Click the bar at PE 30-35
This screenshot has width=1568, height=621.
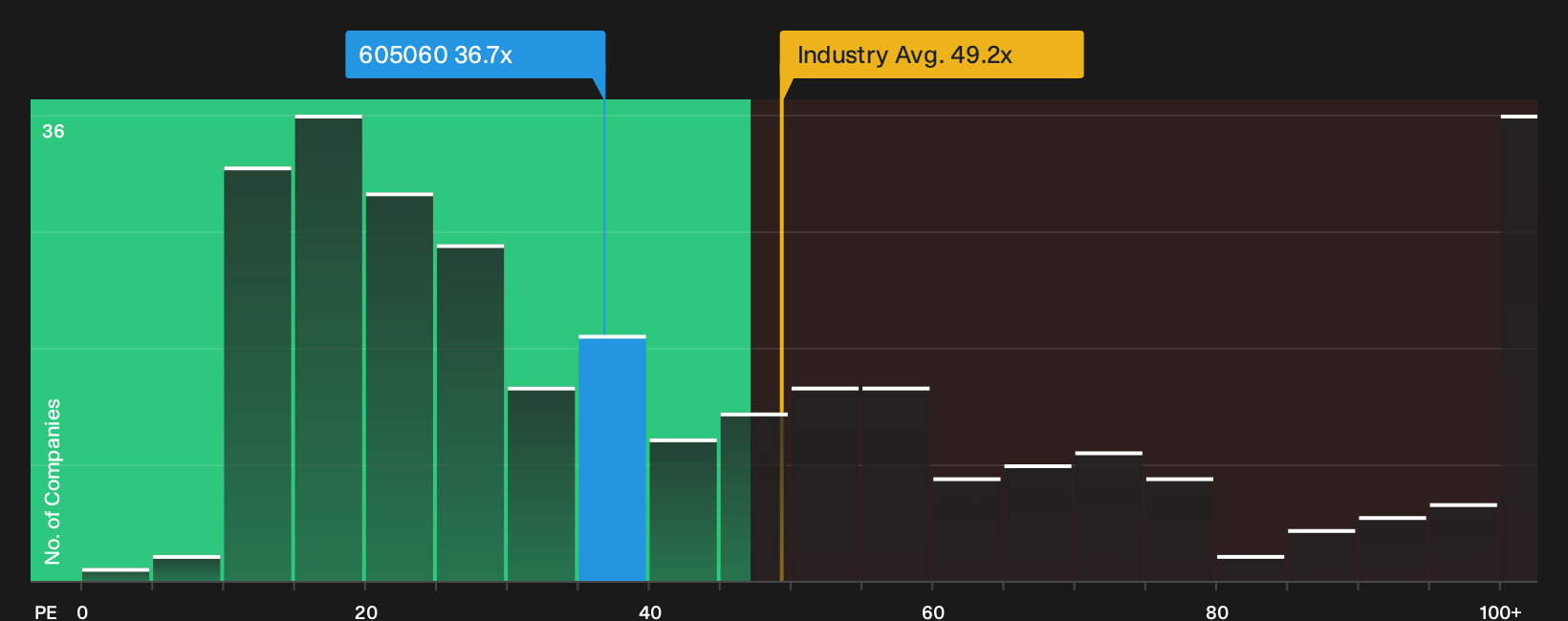[541, 484]
